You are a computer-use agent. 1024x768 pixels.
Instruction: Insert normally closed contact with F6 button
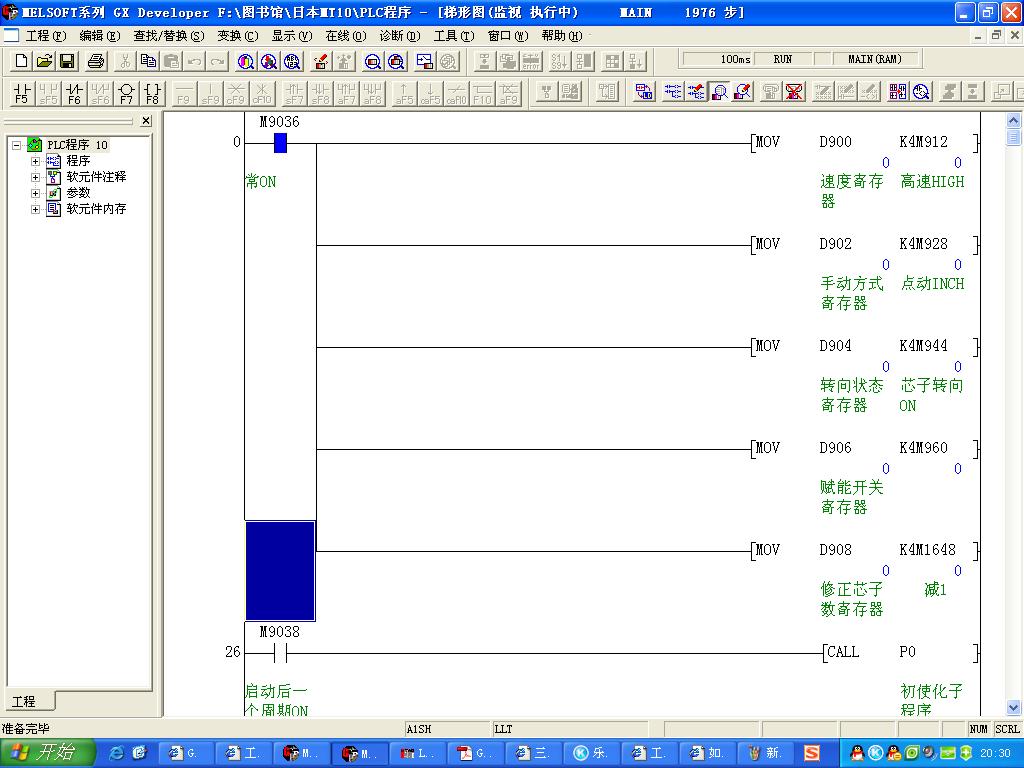point(74,93)
